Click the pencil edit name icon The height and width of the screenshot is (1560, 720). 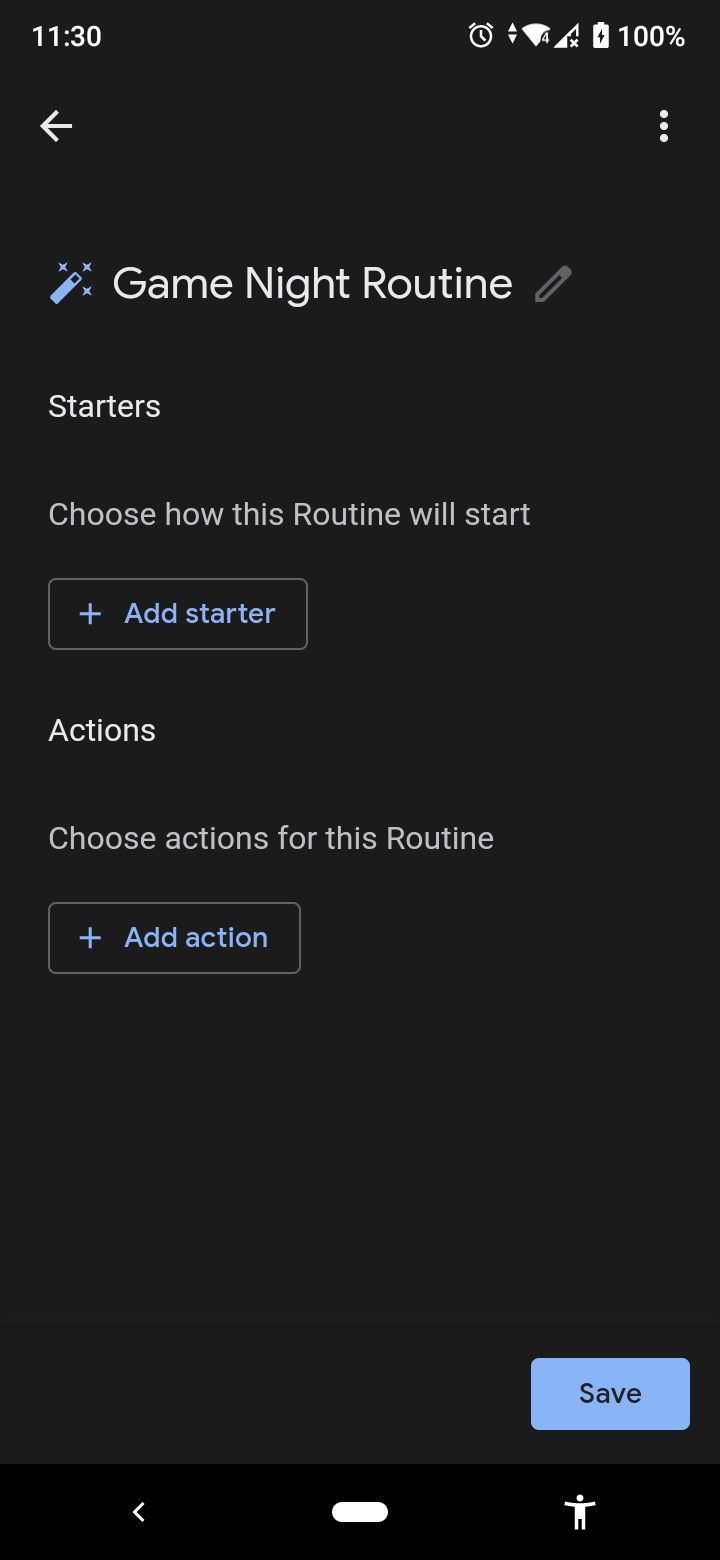click(553, 284)
